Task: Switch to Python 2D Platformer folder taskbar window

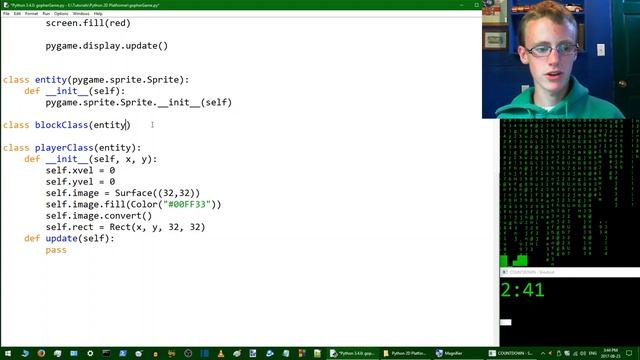Action: [405, 353]
